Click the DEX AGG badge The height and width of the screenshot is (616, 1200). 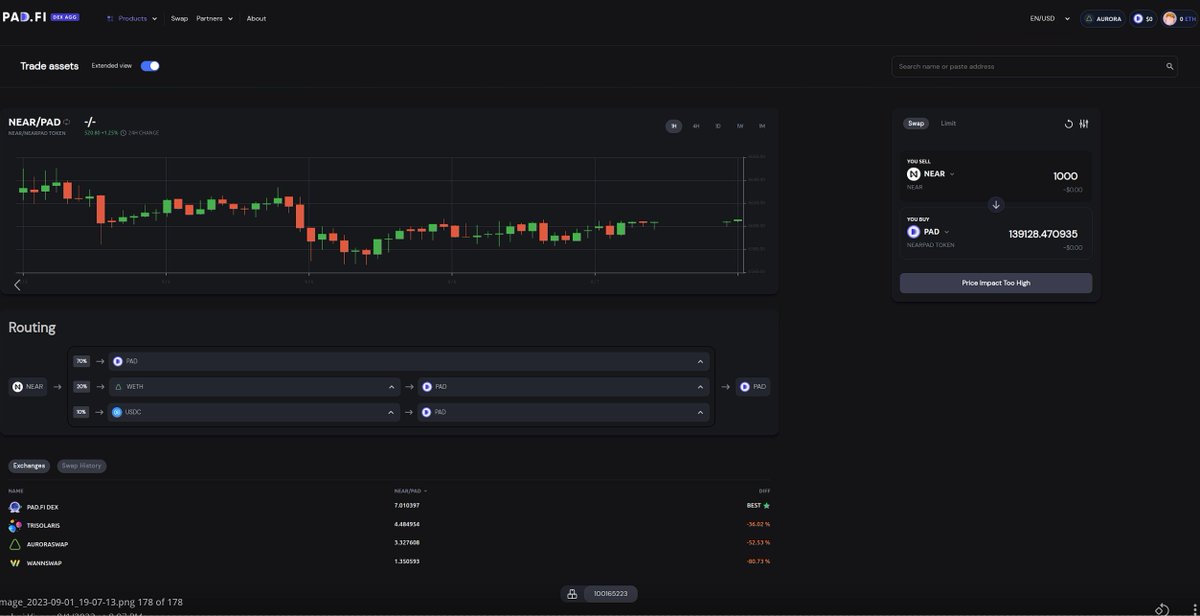(x=64, y=18)
